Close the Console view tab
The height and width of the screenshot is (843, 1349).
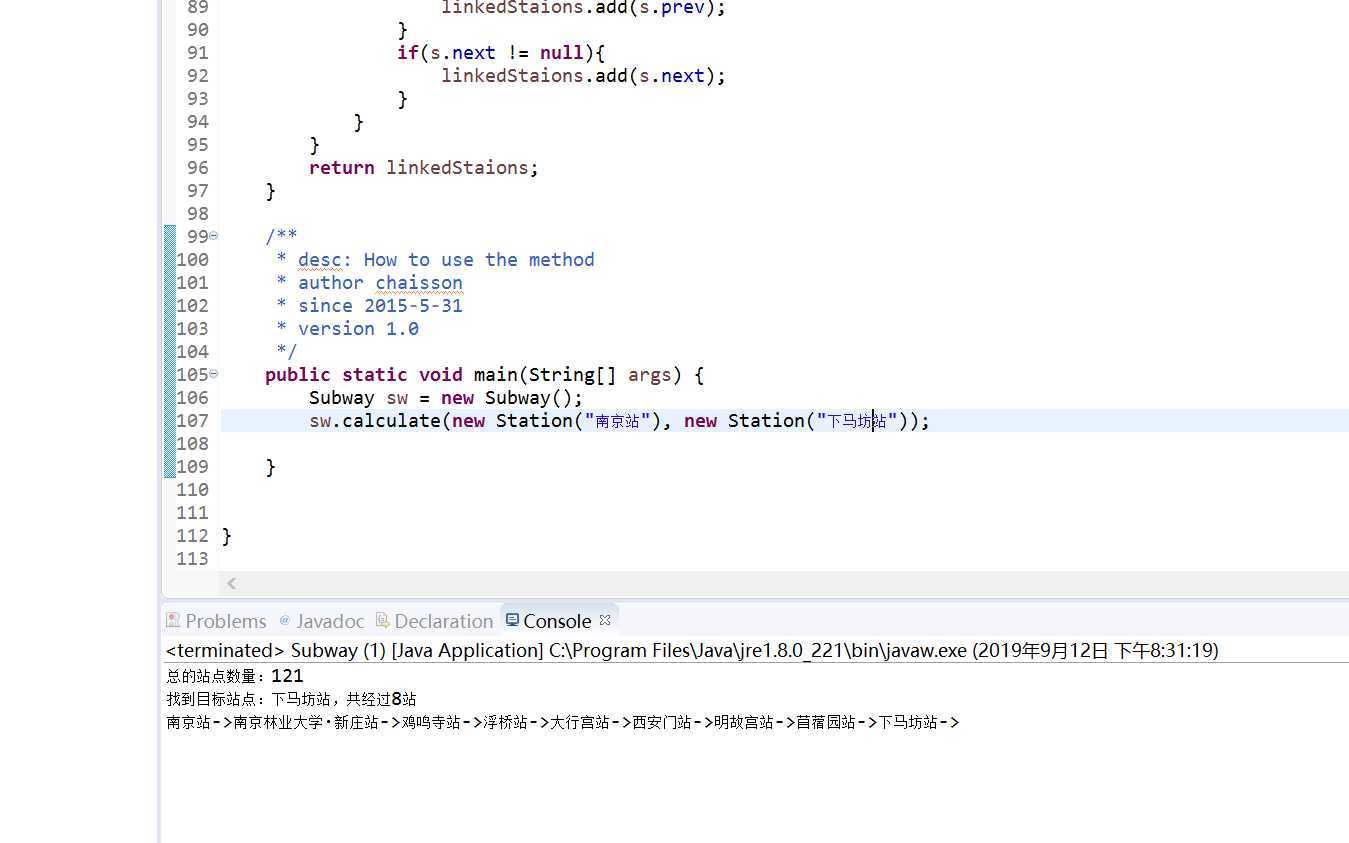pyautogui.click(x=605, y=620)
